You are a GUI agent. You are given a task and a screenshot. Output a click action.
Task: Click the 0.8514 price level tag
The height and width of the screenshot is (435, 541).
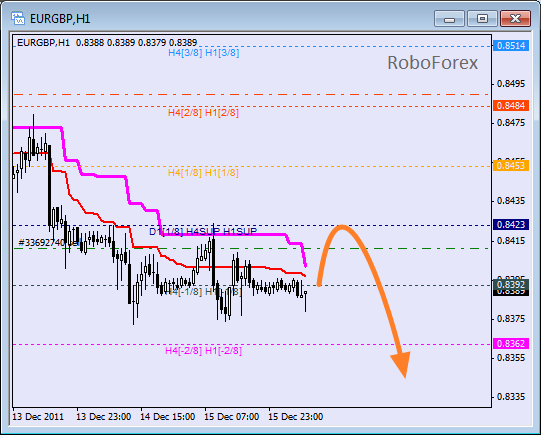click(511, 46)
